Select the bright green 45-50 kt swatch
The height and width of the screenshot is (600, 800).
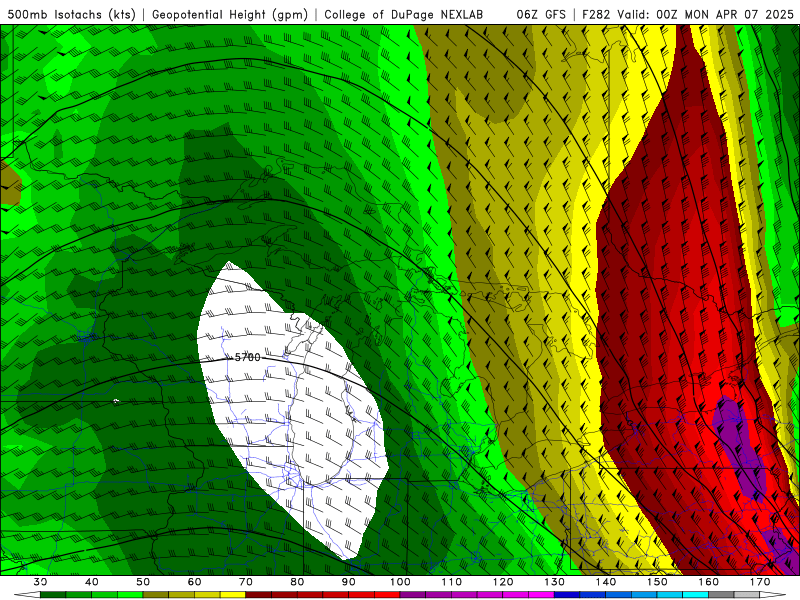[130, 595]
